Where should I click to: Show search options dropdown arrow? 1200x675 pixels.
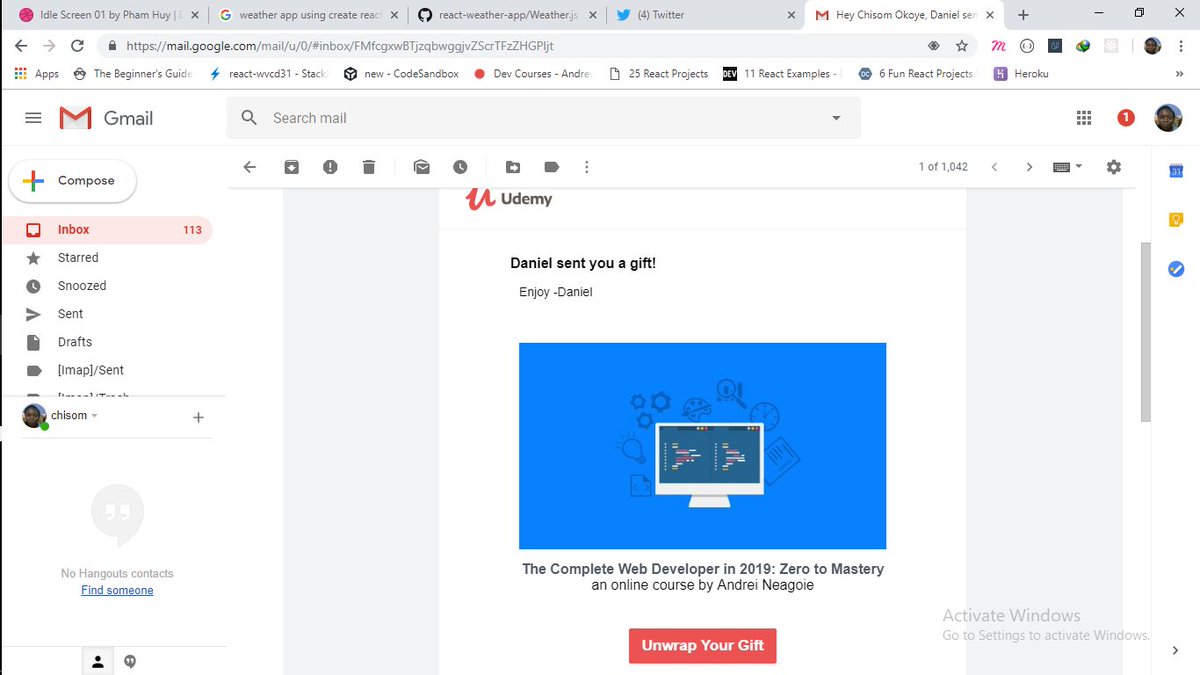(x=836, y=118)
